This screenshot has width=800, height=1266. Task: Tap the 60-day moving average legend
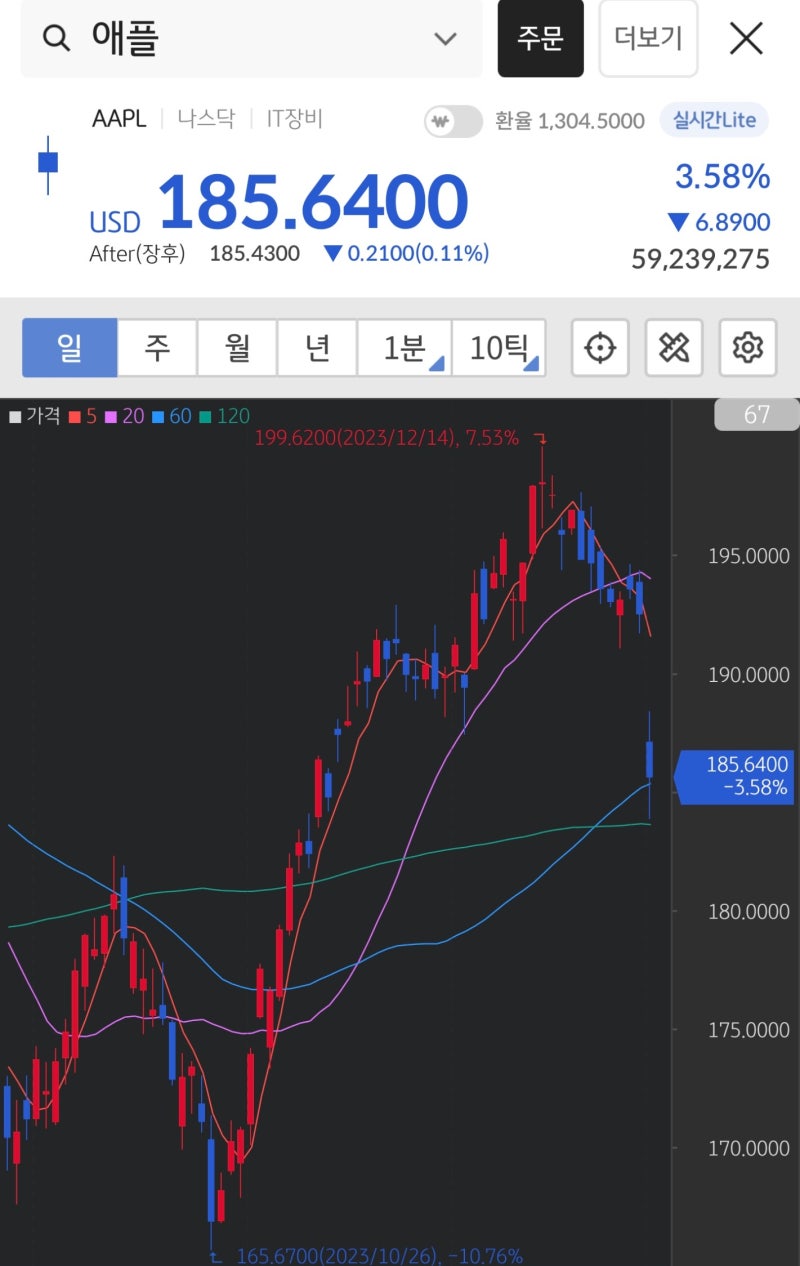point(171,415)
